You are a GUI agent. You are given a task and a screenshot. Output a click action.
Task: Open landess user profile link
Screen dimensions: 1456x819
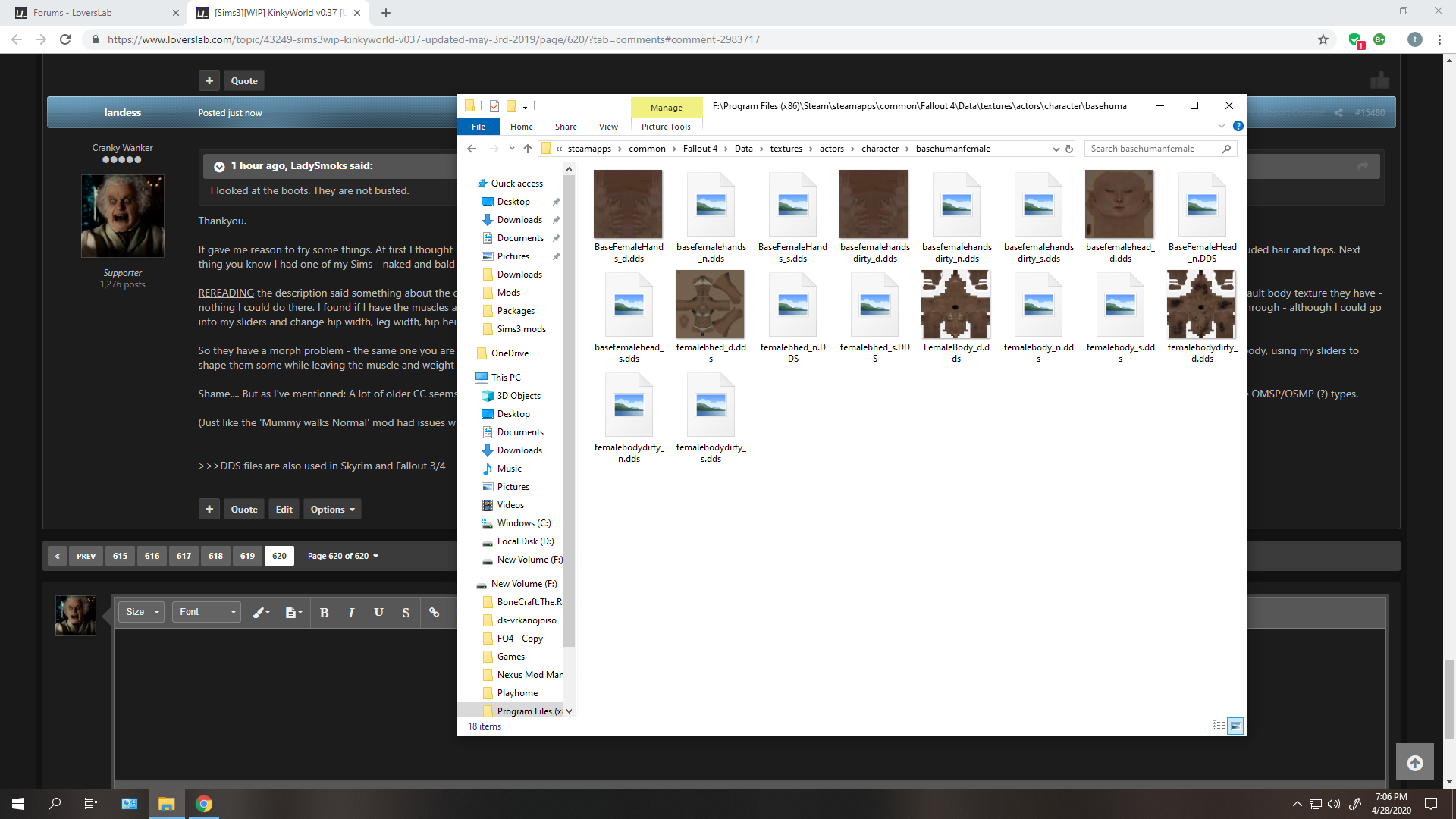122,112
